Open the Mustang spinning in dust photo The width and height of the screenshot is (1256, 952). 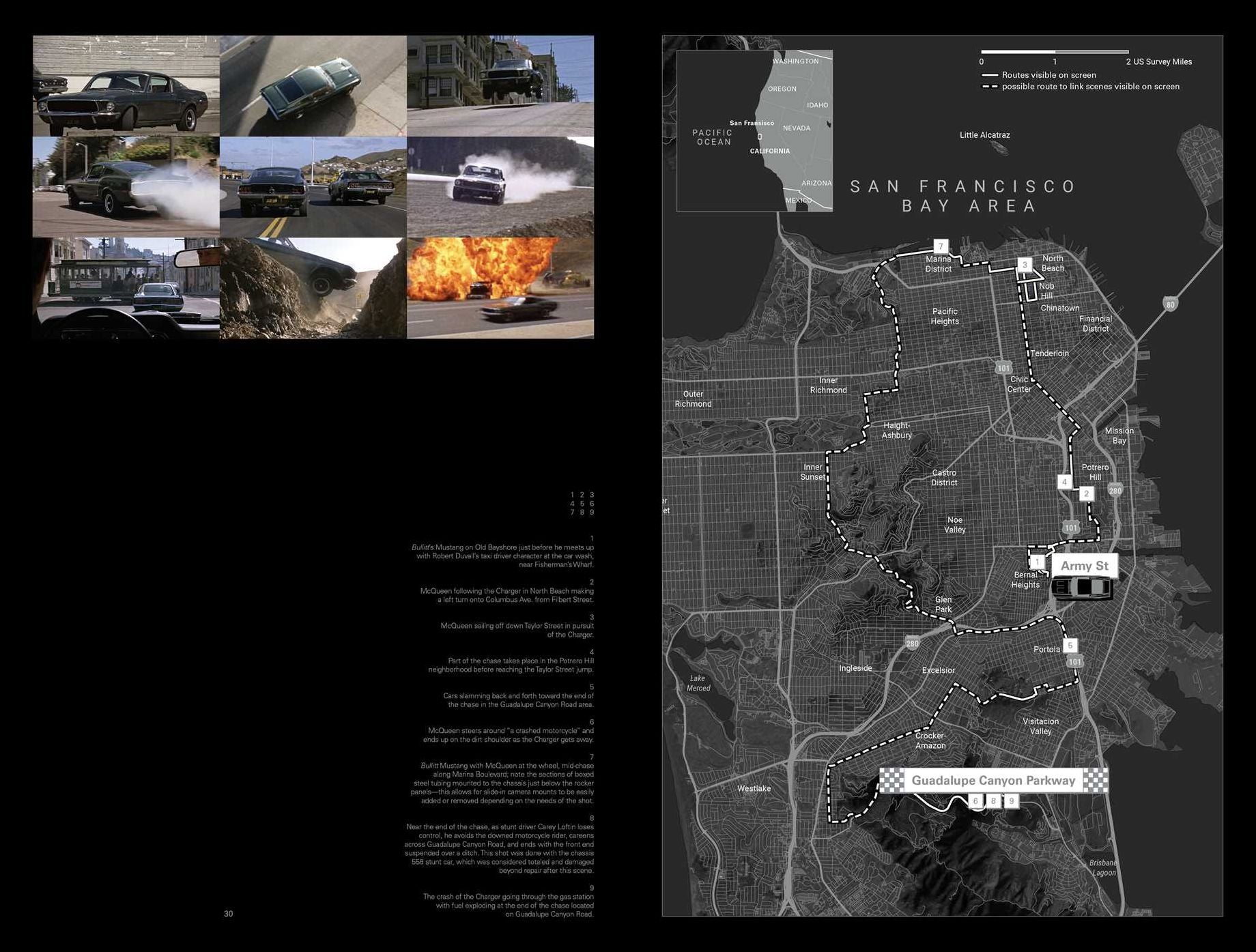point(500,187)
